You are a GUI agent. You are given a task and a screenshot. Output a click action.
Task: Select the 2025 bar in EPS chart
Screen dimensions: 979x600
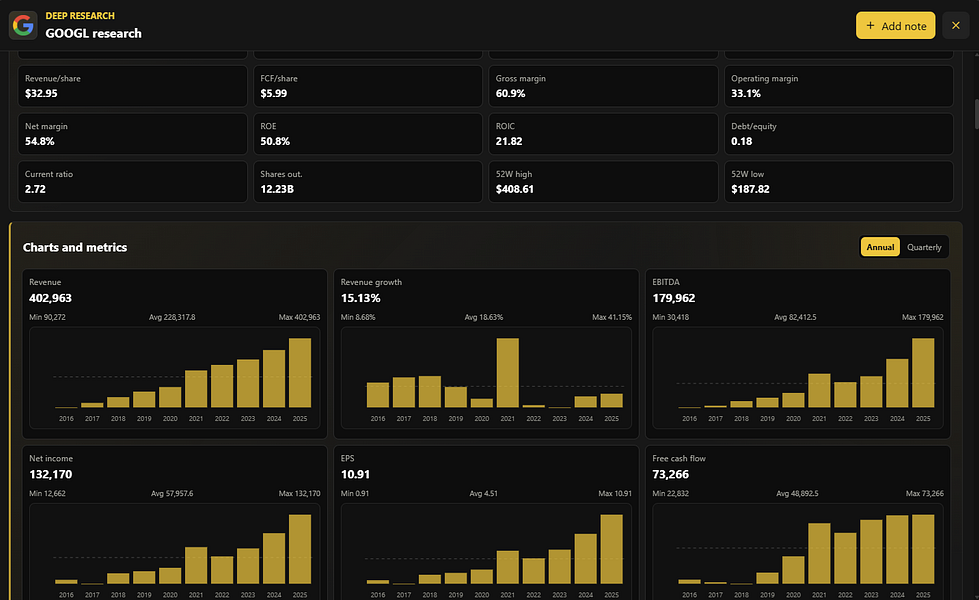(x=611, y=549)
